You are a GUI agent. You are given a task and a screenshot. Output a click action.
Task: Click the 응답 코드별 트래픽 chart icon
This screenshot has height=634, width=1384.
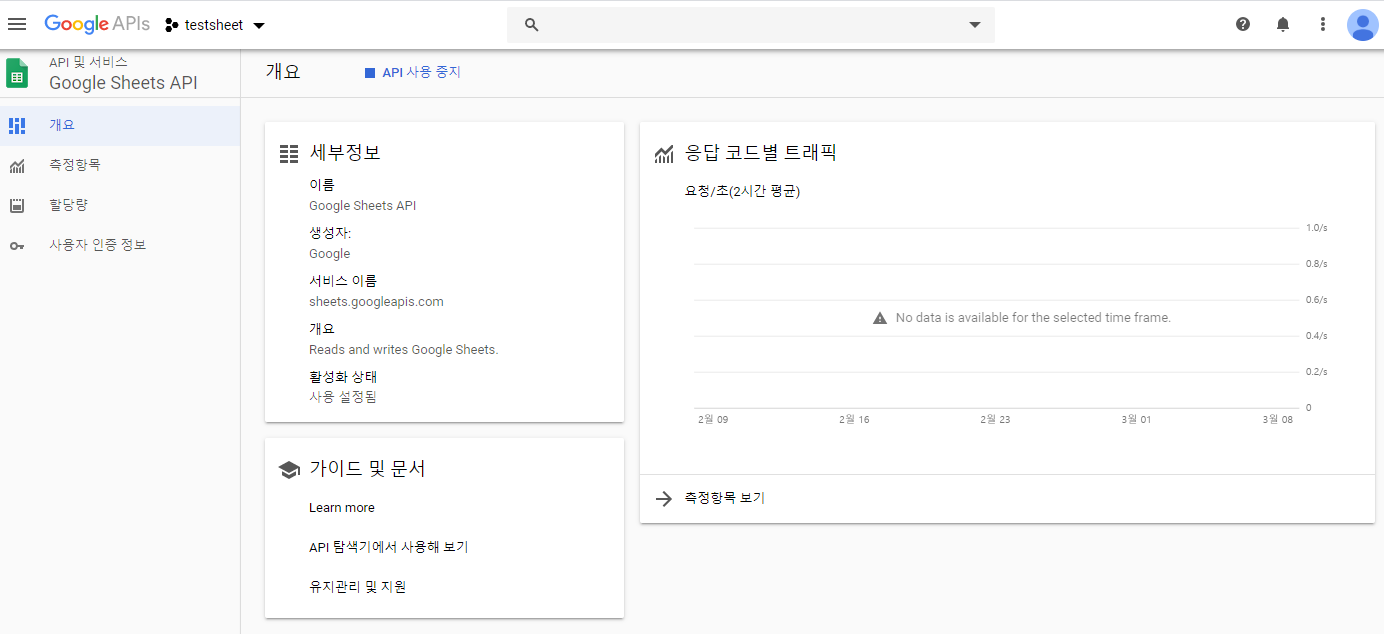[664, 154]
